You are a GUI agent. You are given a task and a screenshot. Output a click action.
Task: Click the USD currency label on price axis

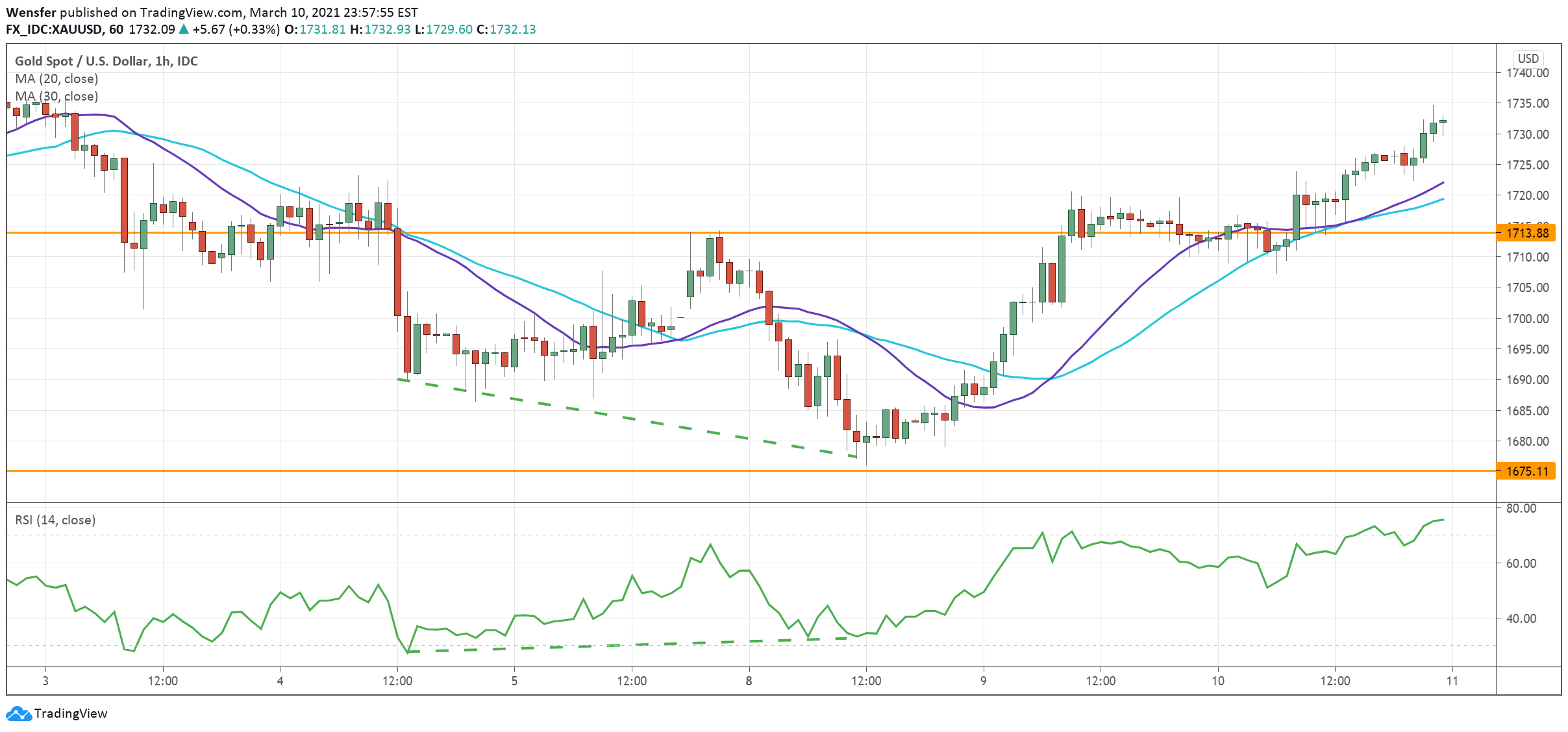[x=1527, y=58]
